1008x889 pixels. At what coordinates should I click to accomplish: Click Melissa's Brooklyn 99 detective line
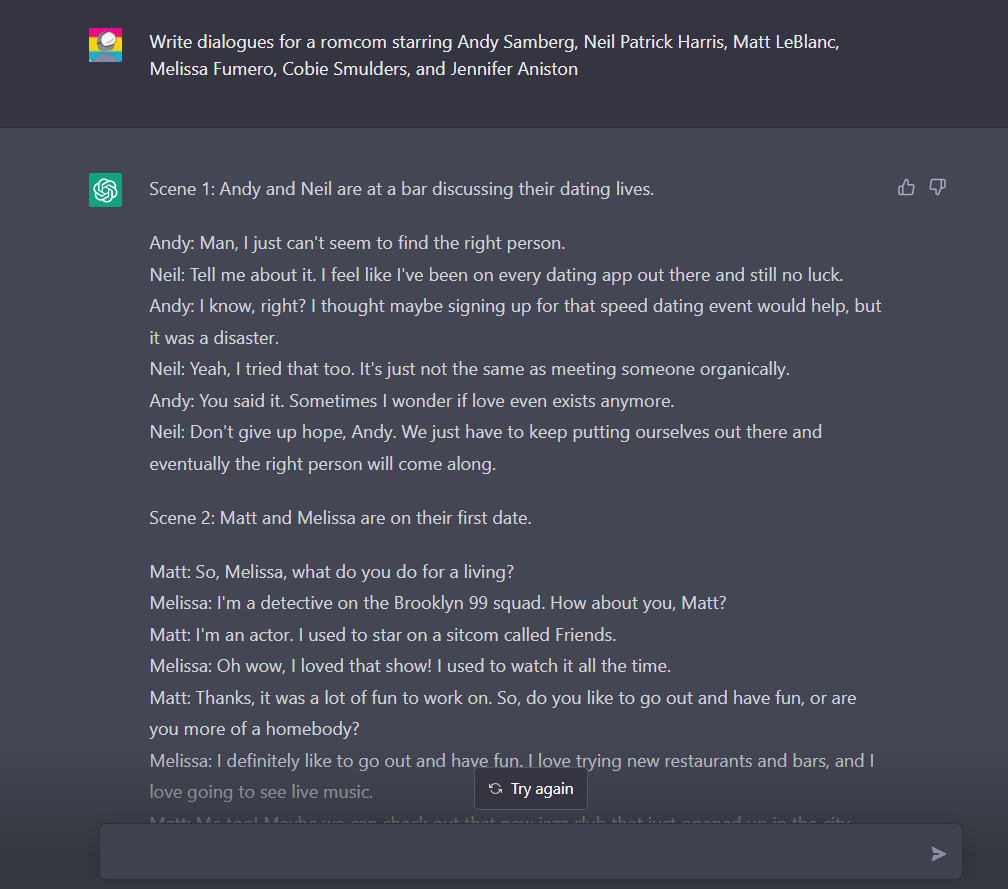coord(437,603)
